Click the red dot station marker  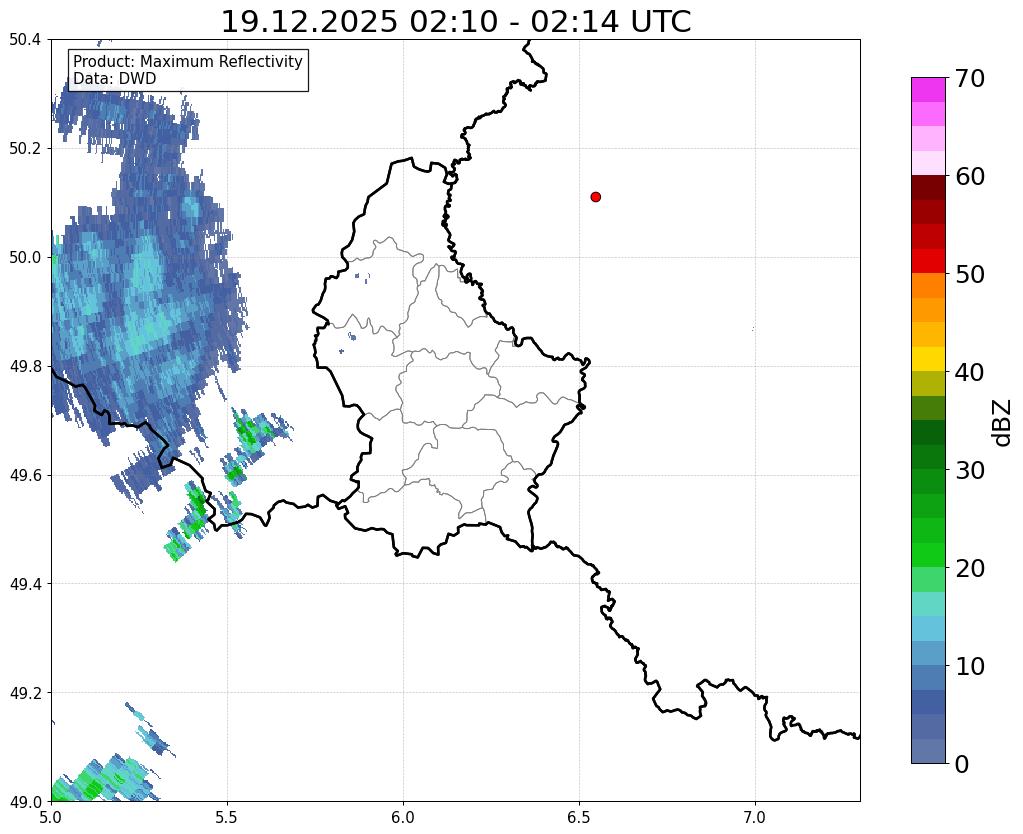[x=595, y=197]
